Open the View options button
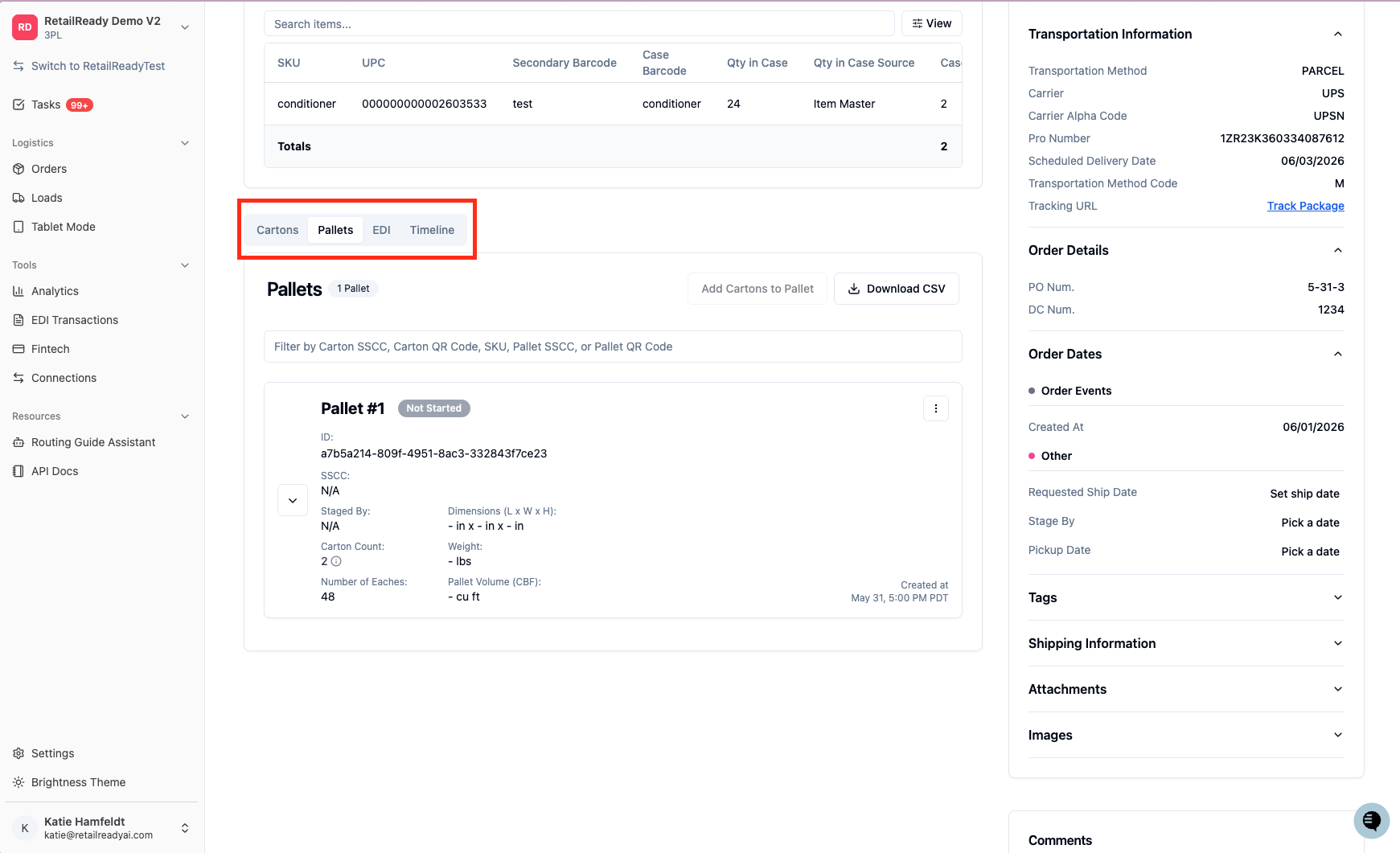1400x853 pixels. click(x=932, y=23)
